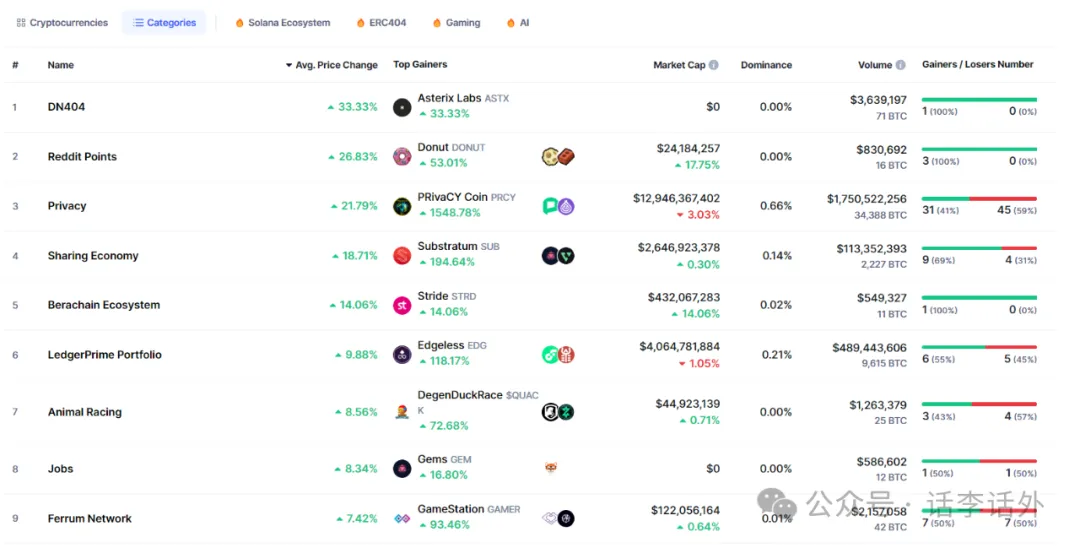Click the Donut coin icon
This screenshot has height=548, width=1080.
click(x=402, y=156)
